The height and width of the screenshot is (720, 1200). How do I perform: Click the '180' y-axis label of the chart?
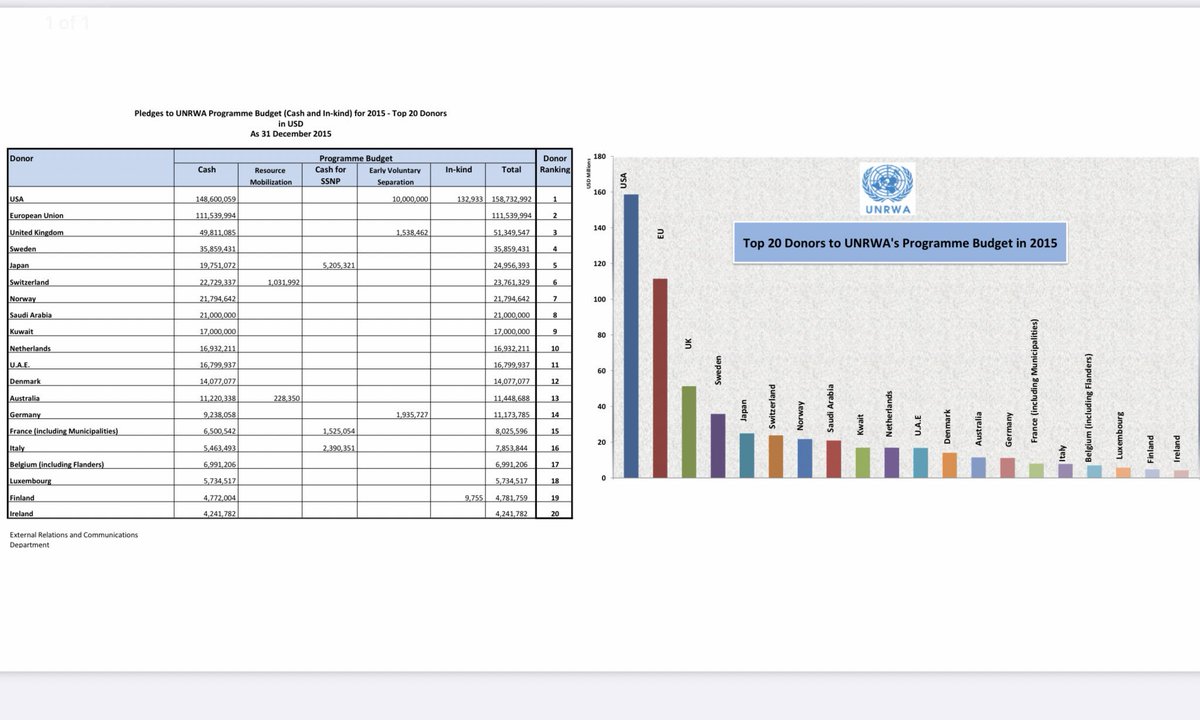(599, 158)
